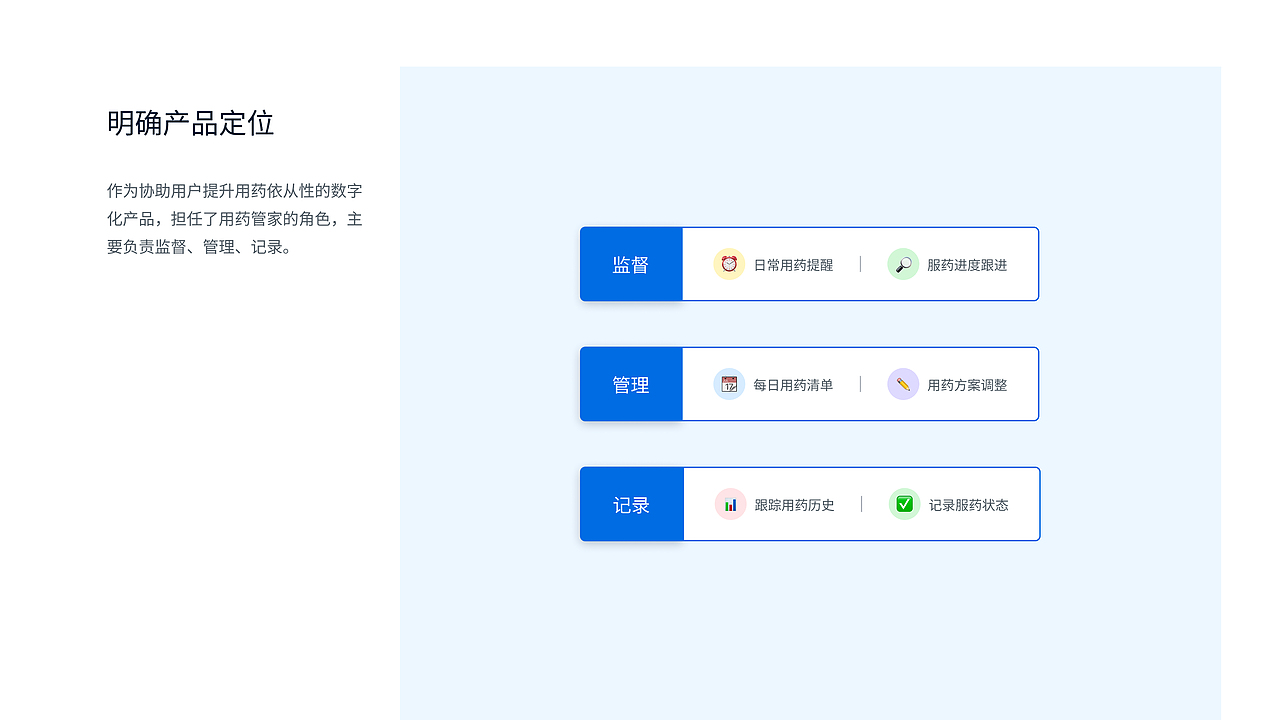Click the bar chart icon beside 跟踪用药历史

tap(731, 504)
